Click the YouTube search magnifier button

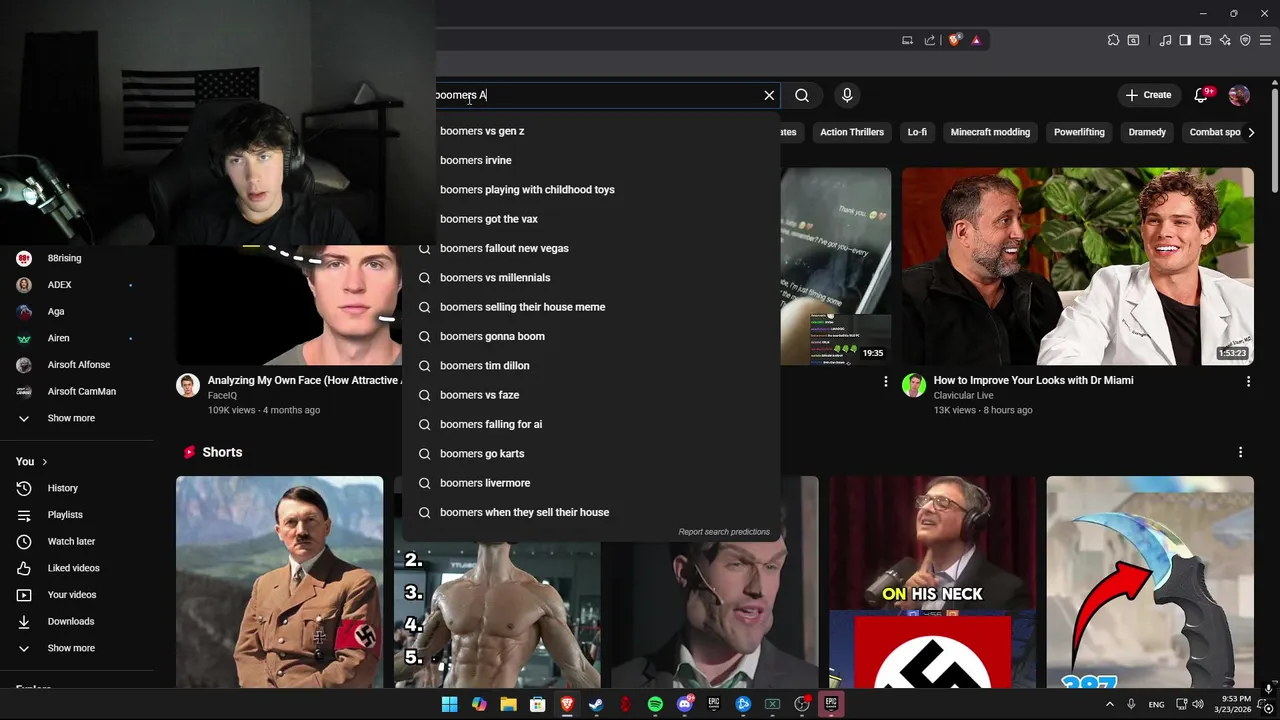pos(802,95)
